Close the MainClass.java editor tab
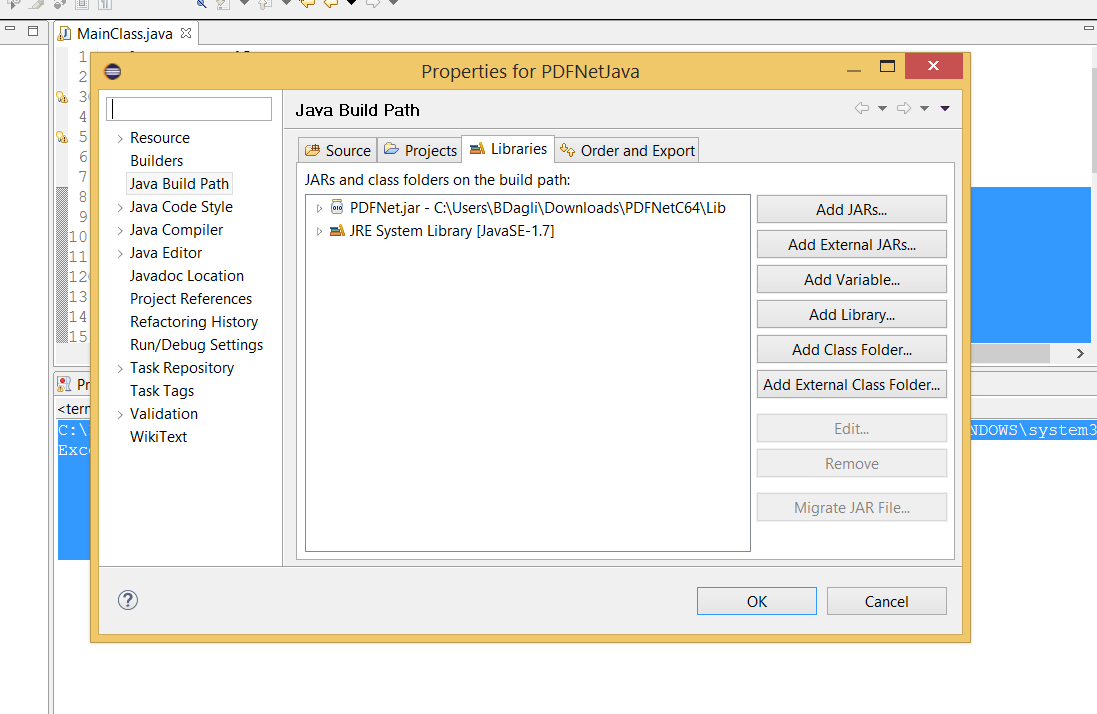 pyautogui.click(x=186, y=33)
